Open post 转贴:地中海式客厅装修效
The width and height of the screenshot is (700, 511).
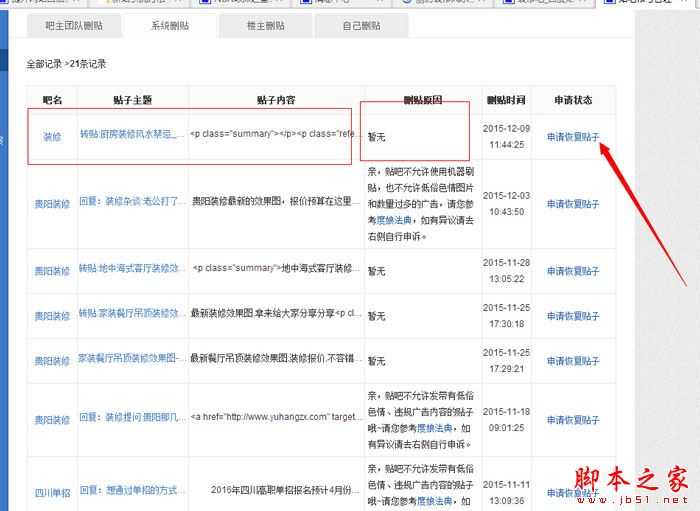tap(133, 270)
